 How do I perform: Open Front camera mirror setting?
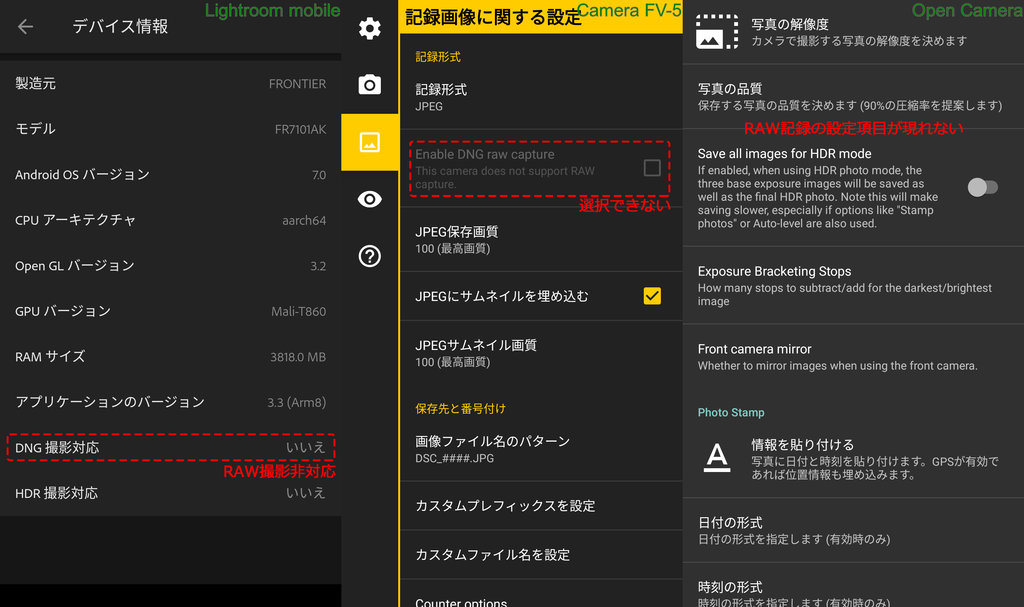click(x=853, y=357)
